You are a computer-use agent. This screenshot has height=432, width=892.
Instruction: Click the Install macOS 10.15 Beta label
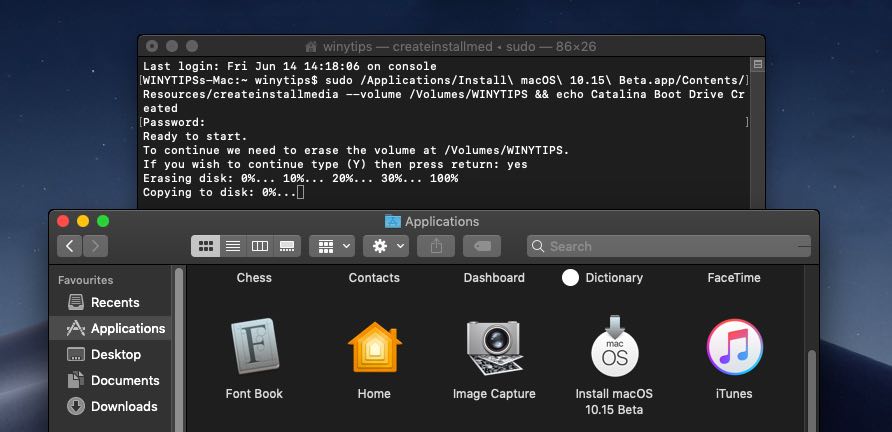tap(614, 401)
